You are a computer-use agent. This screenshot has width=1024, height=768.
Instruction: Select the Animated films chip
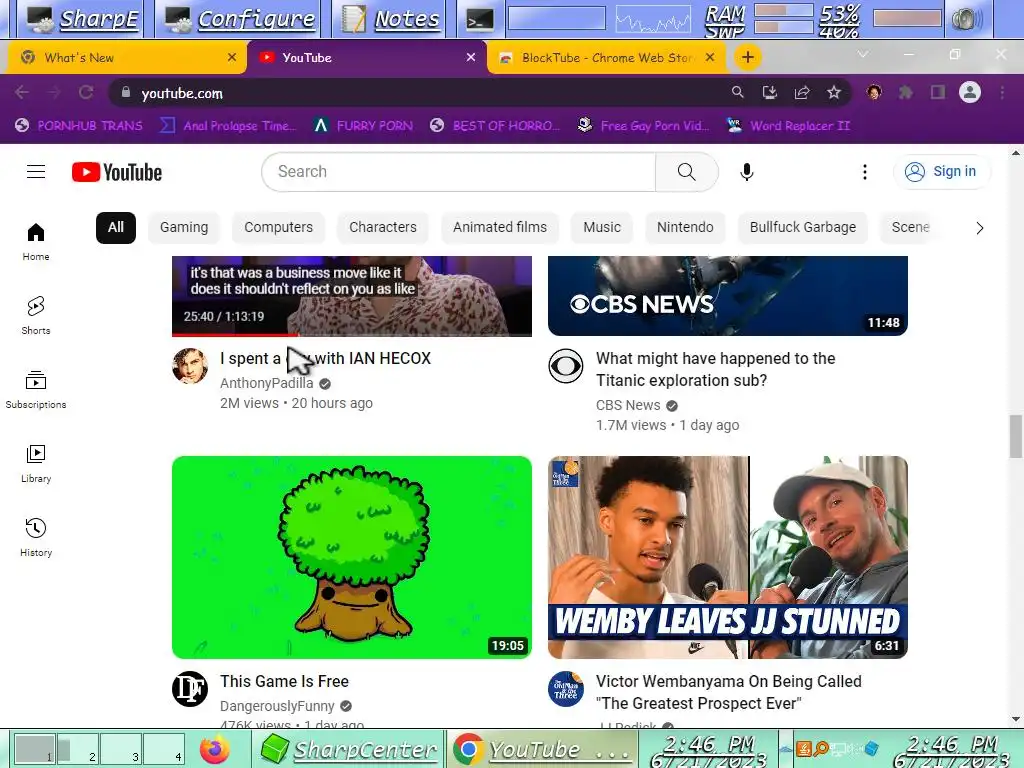[500, 227]
